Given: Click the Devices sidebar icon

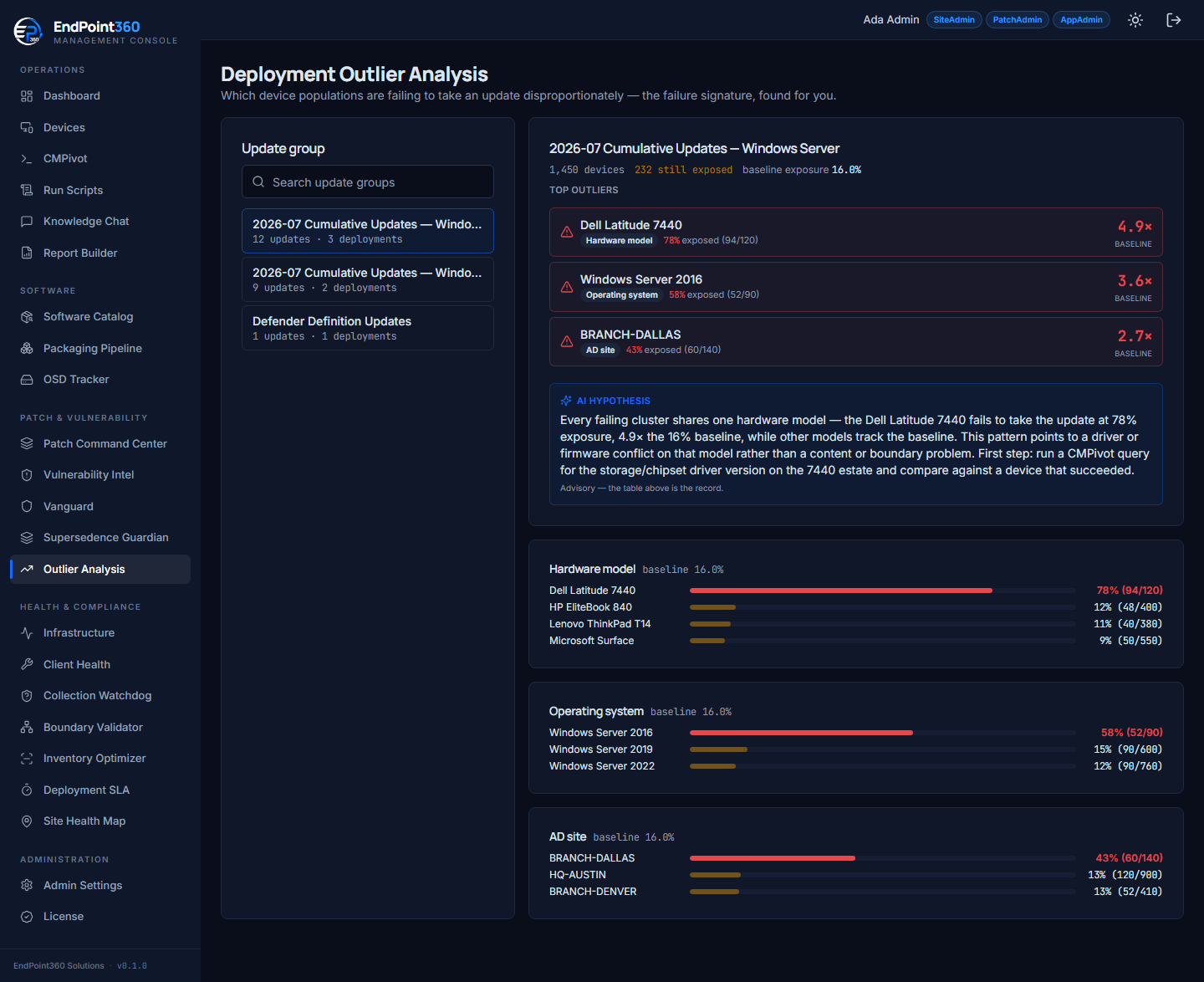Looking at the screenshot, I should pyautogui.click(x=27, y=128).
